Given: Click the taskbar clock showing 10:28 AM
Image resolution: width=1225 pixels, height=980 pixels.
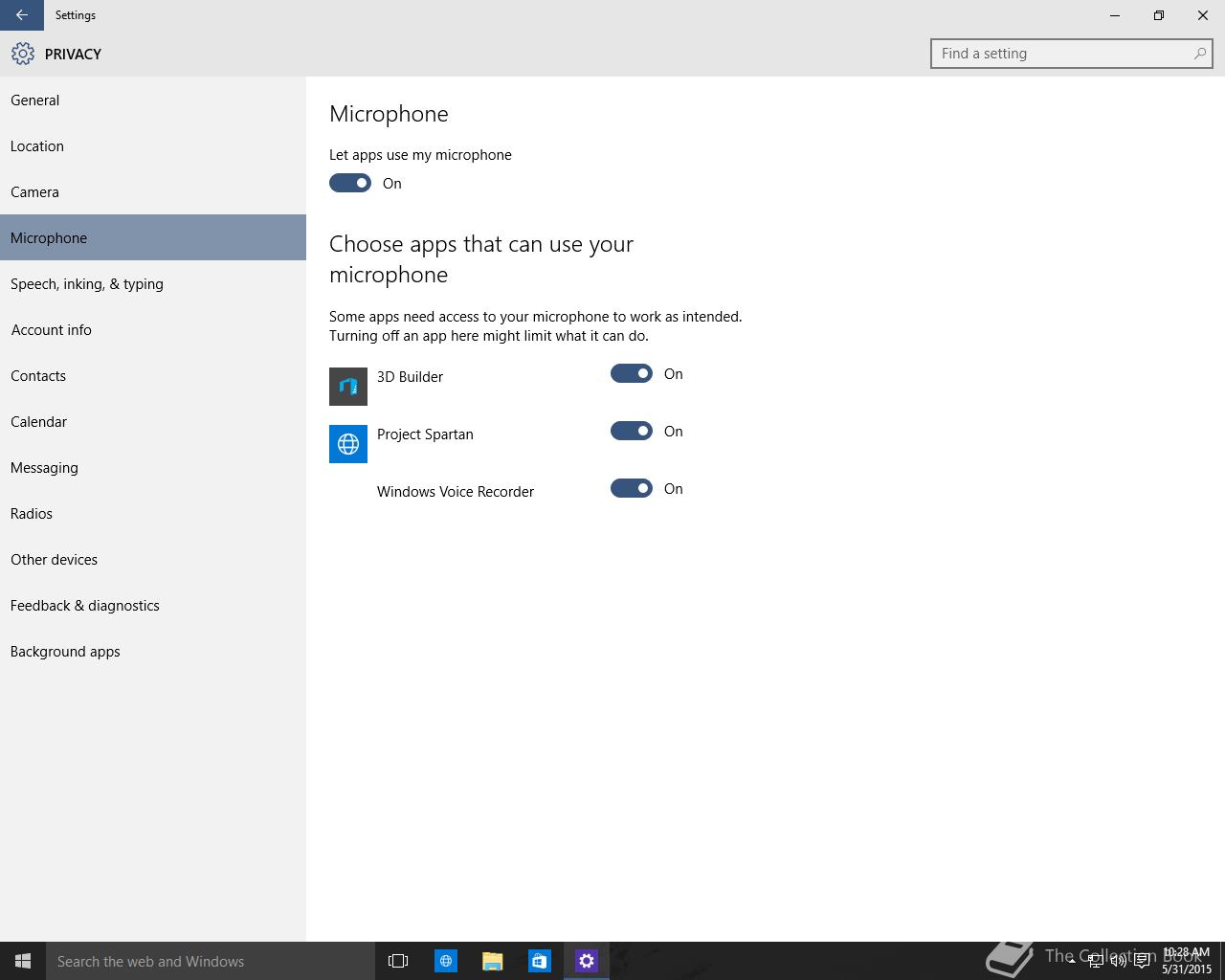Looking at the screenshot, I should point(1187,961).
